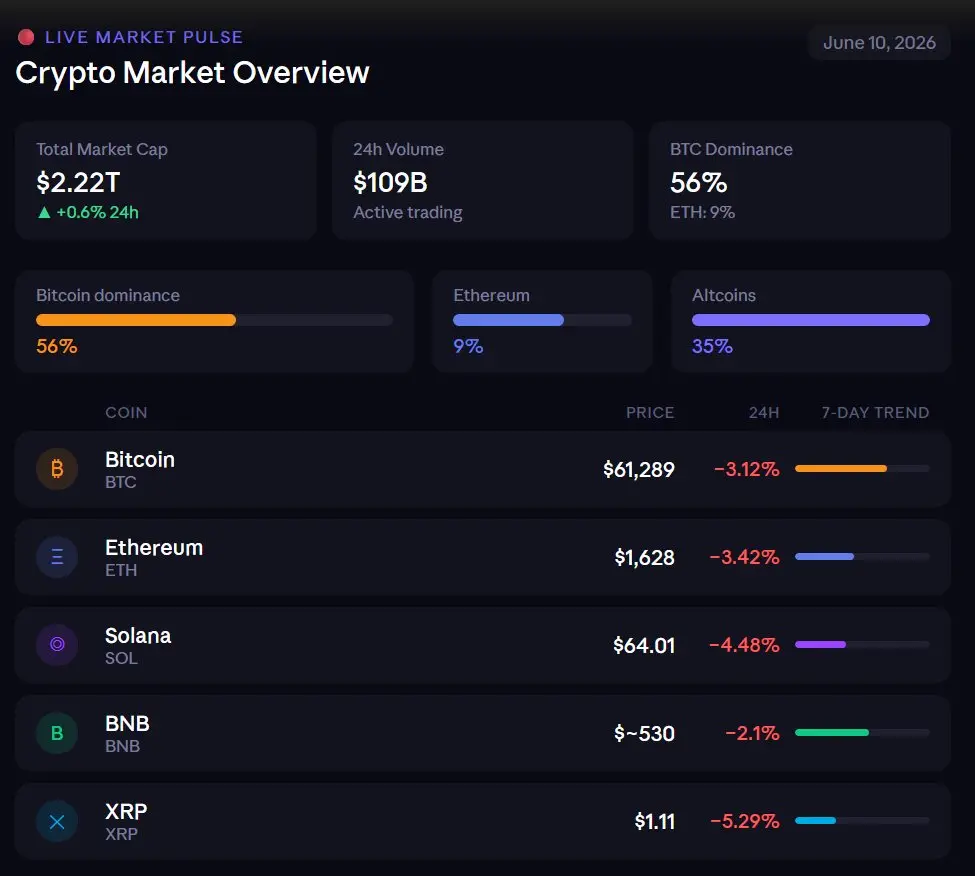The image size is (975, 876).
Task: Click the Ethereum coin icon
Action: (x=57, y=557)
